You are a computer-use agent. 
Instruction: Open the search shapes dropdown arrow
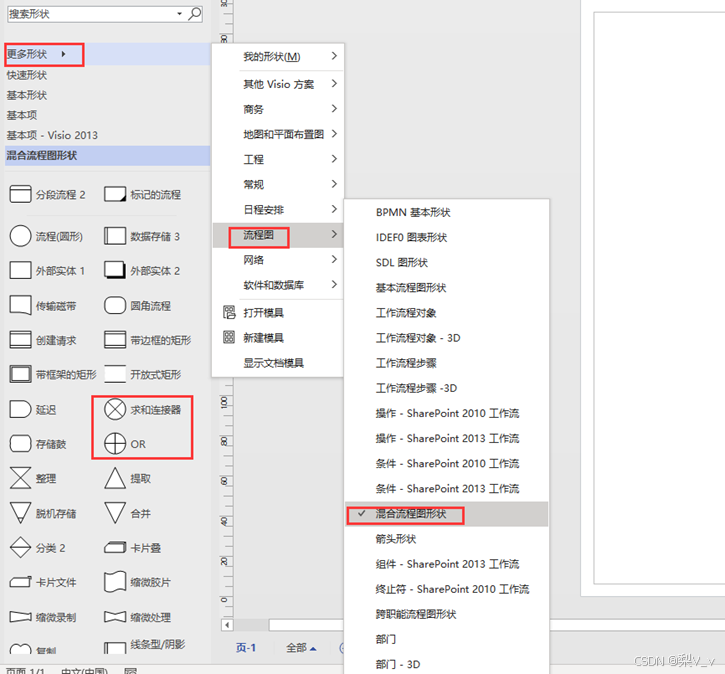click(179, 14)
